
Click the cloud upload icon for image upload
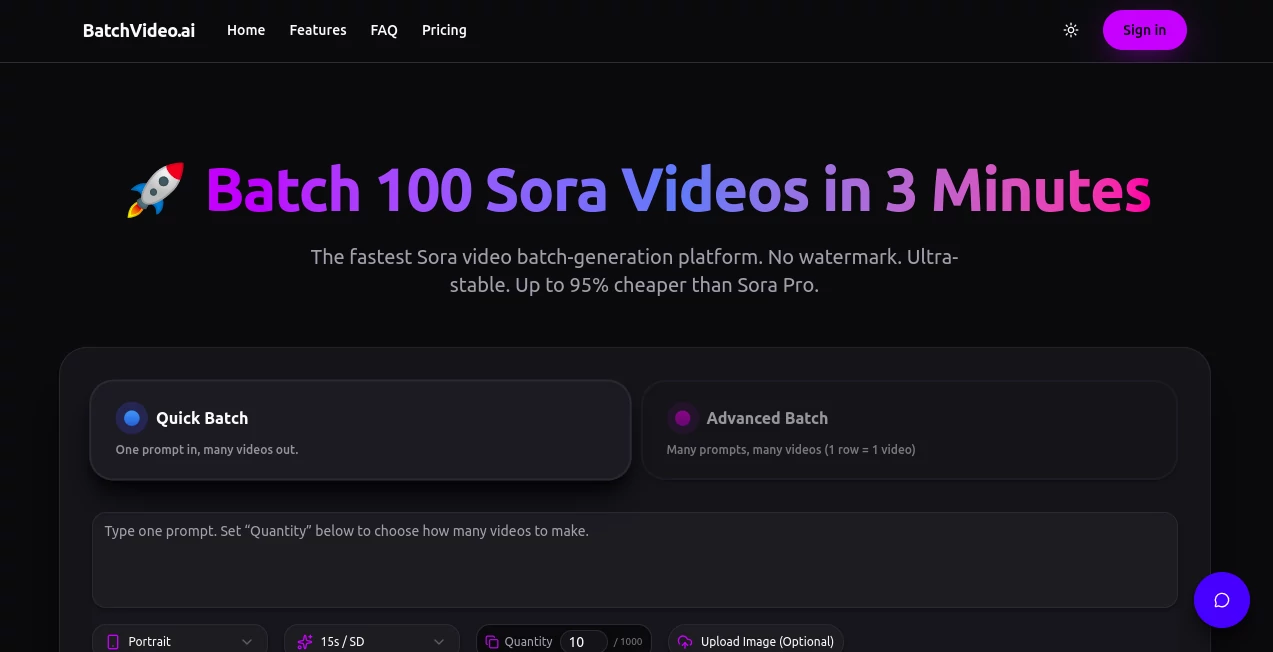click(x=685, y=641)
